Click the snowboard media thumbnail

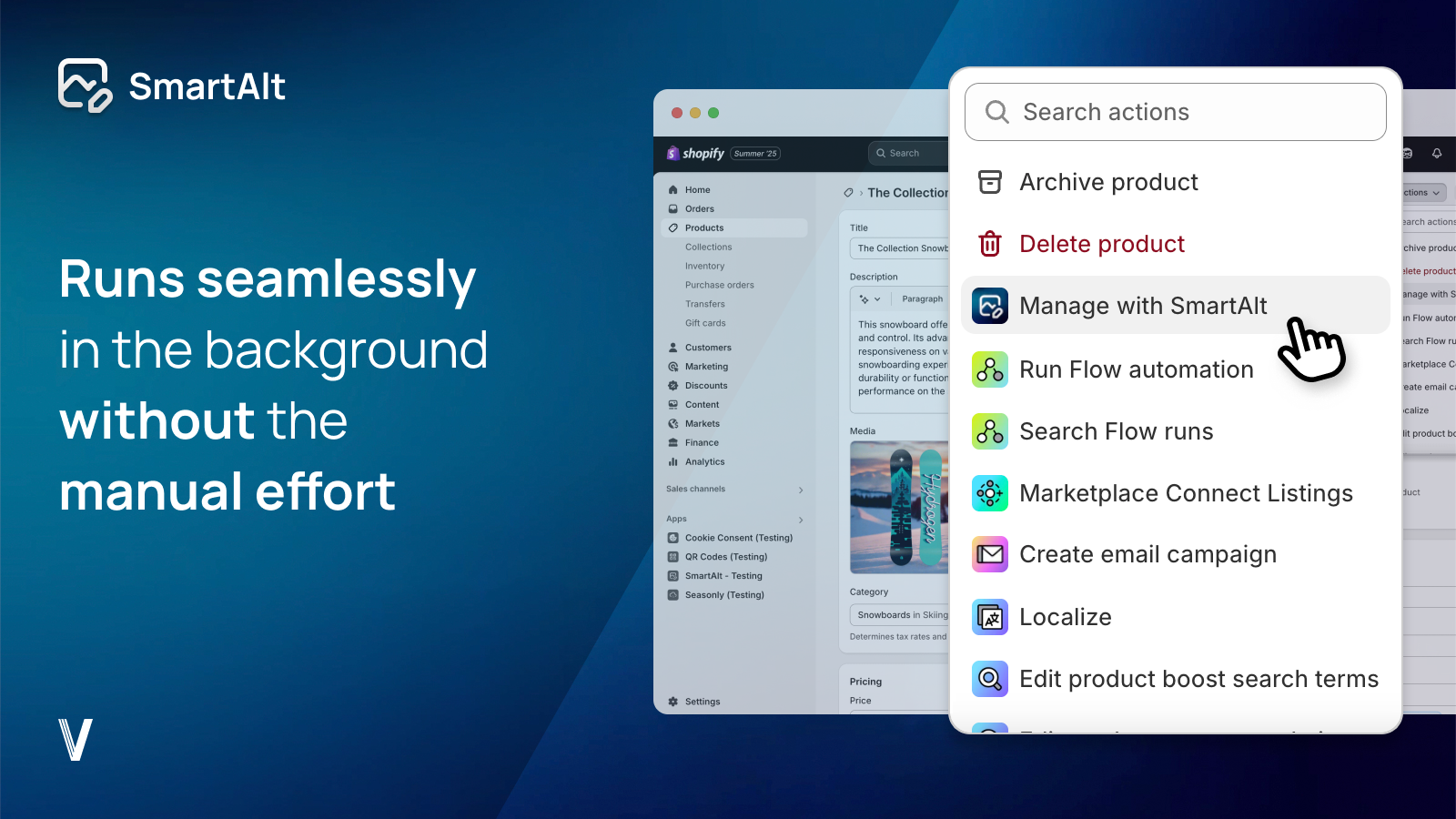(x=898, y=507)
